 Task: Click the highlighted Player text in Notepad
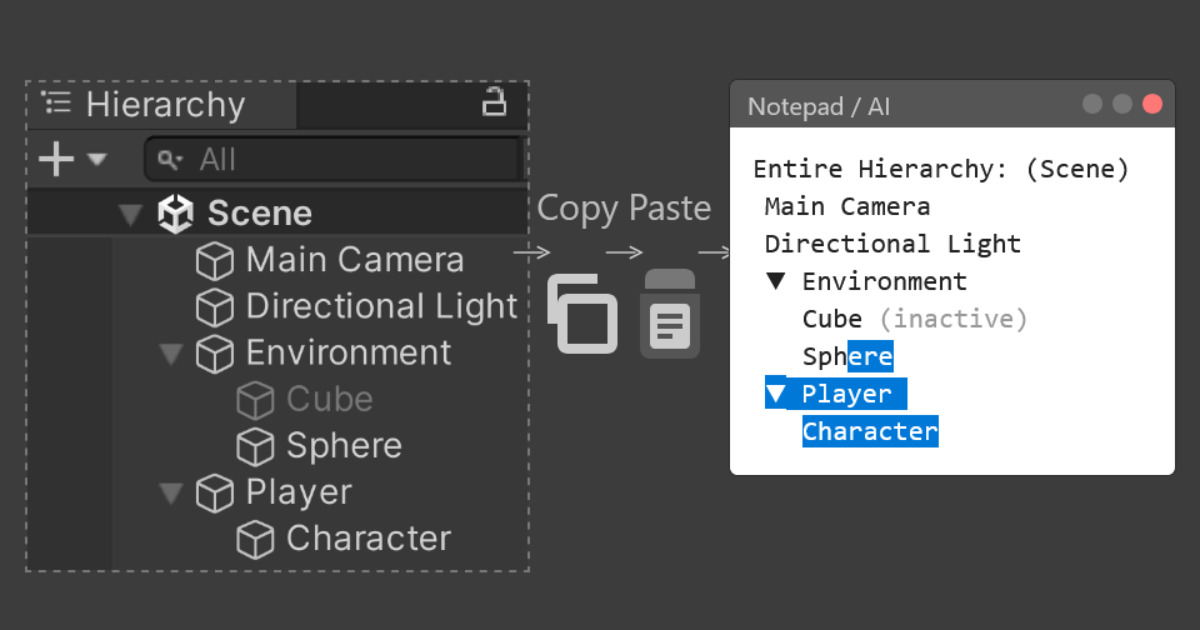pyautogui.click(x=847, y=393)
